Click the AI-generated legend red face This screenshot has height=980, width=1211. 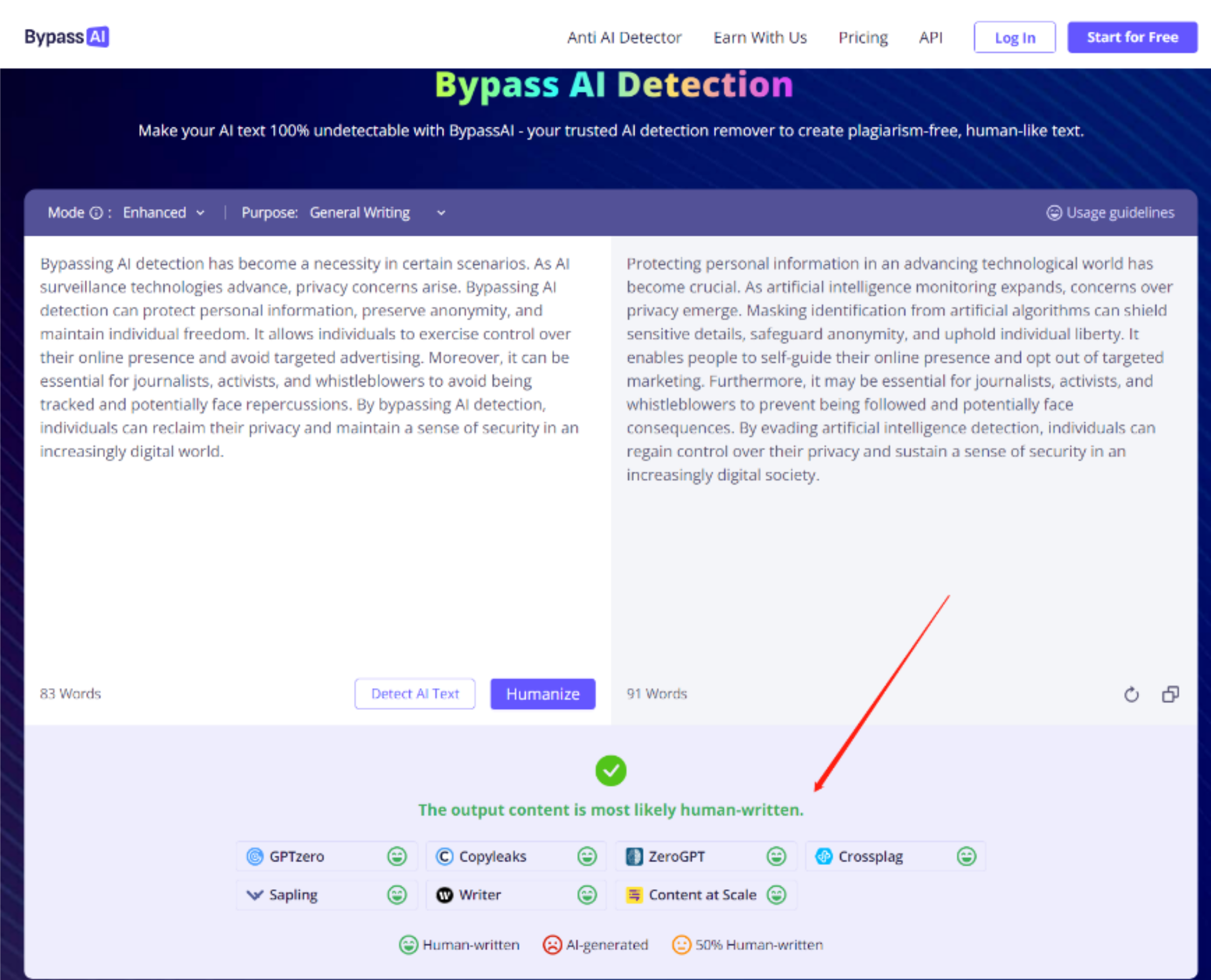(x=552, y=945)
